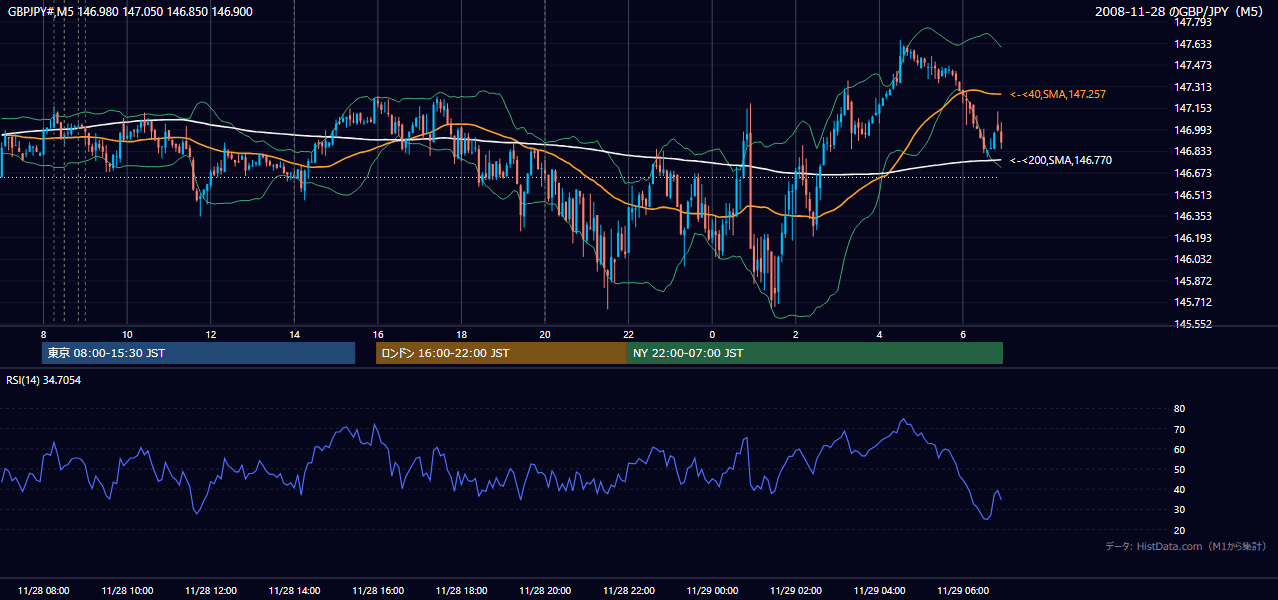
Task: Click price level 147.633 on the axis
Action: [1193, 44]
